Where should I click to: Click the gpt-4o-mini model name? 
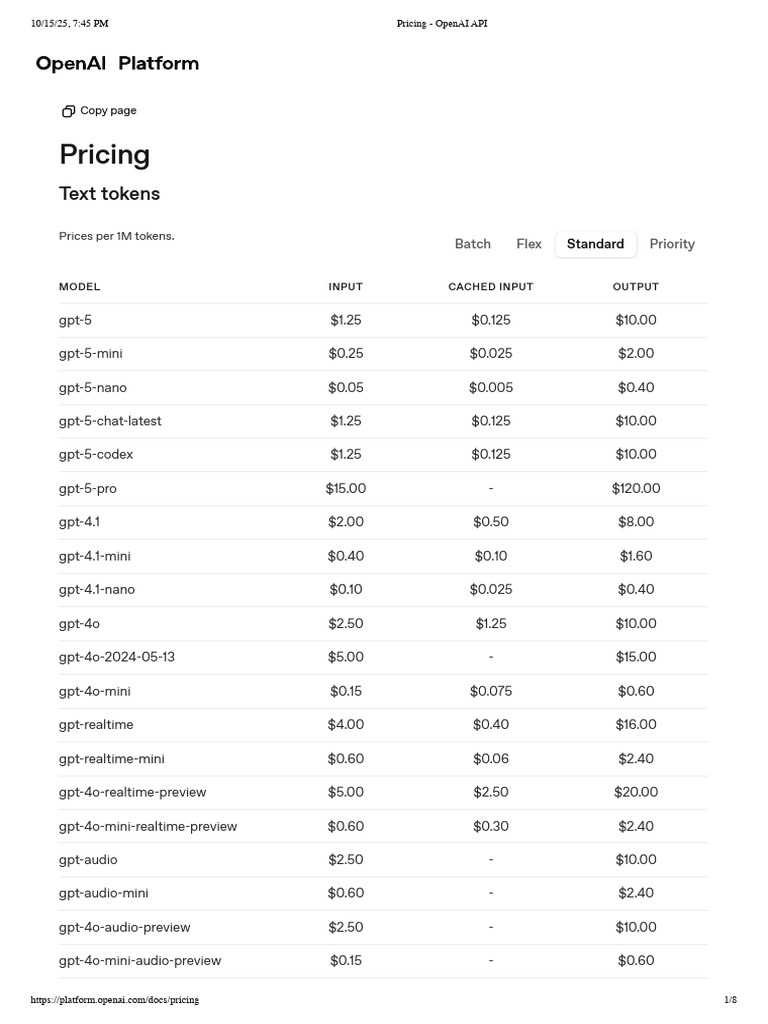pos(95,691)
